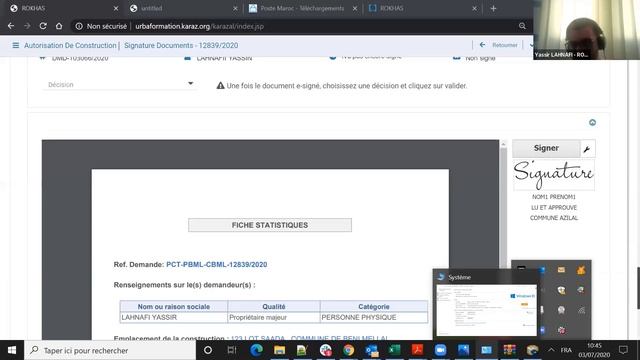Open the notification center icon

point(623,350)
